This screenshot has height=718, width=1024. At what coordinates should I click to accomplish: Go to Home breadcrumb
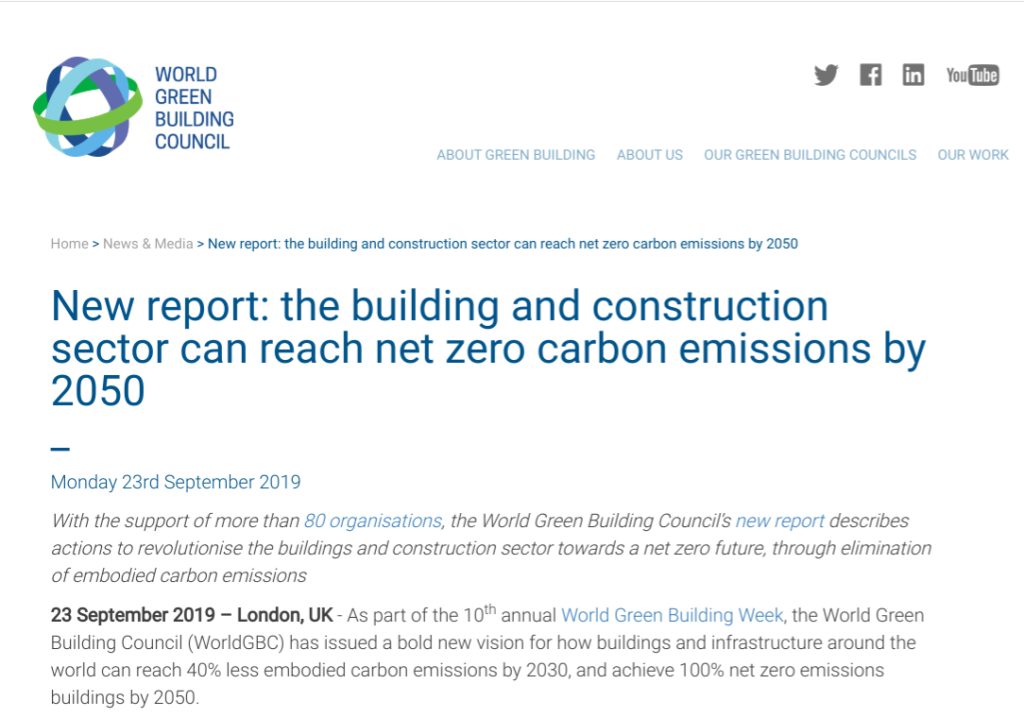69,244
